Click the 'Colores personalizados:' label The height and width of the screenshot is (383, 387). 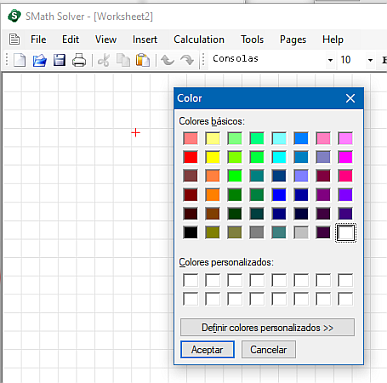pyautogui.click(x=226, y=262)
